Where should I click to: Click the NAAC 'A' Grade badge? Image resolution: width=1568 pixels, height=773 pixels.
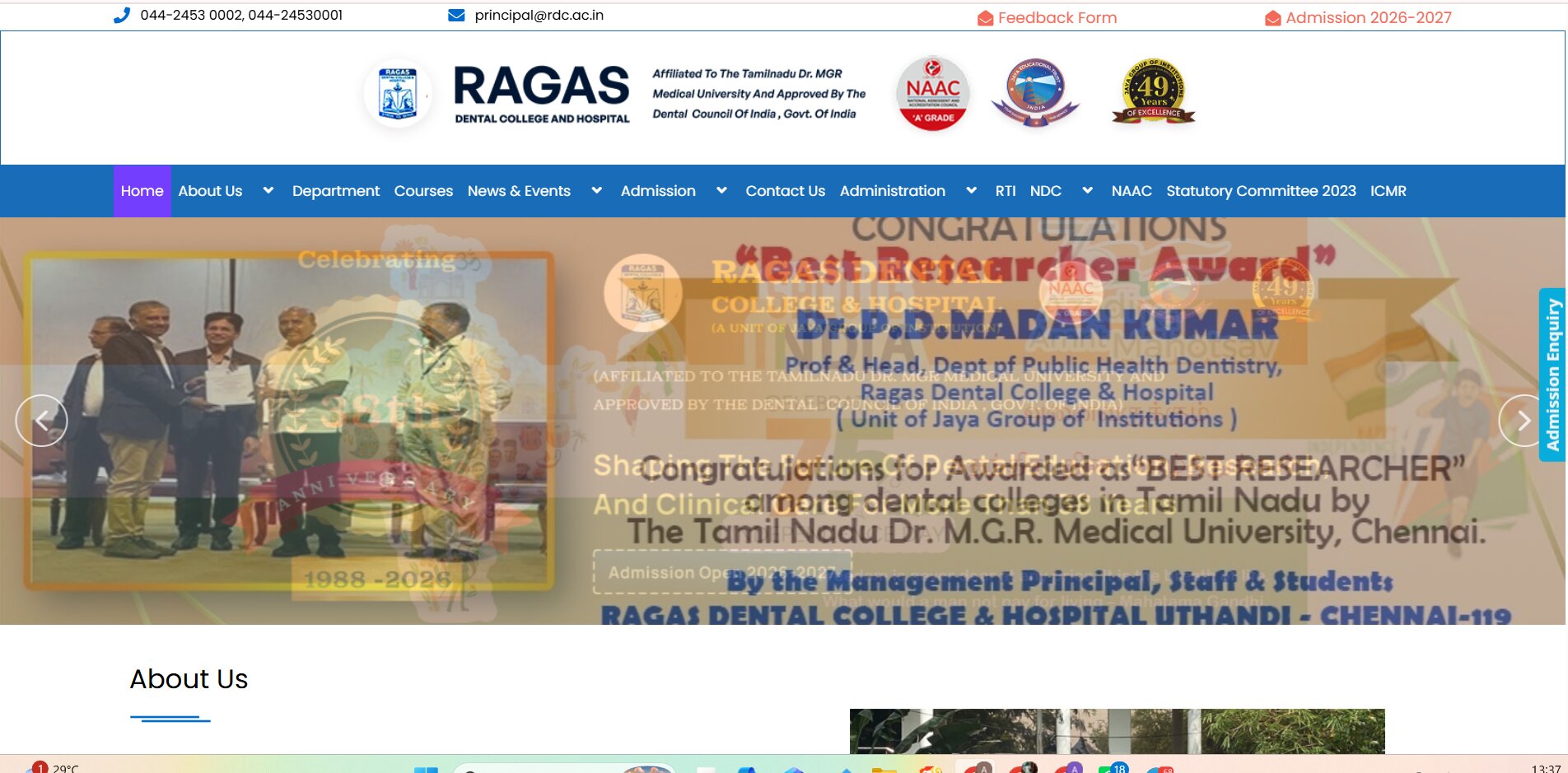point(932,94)
